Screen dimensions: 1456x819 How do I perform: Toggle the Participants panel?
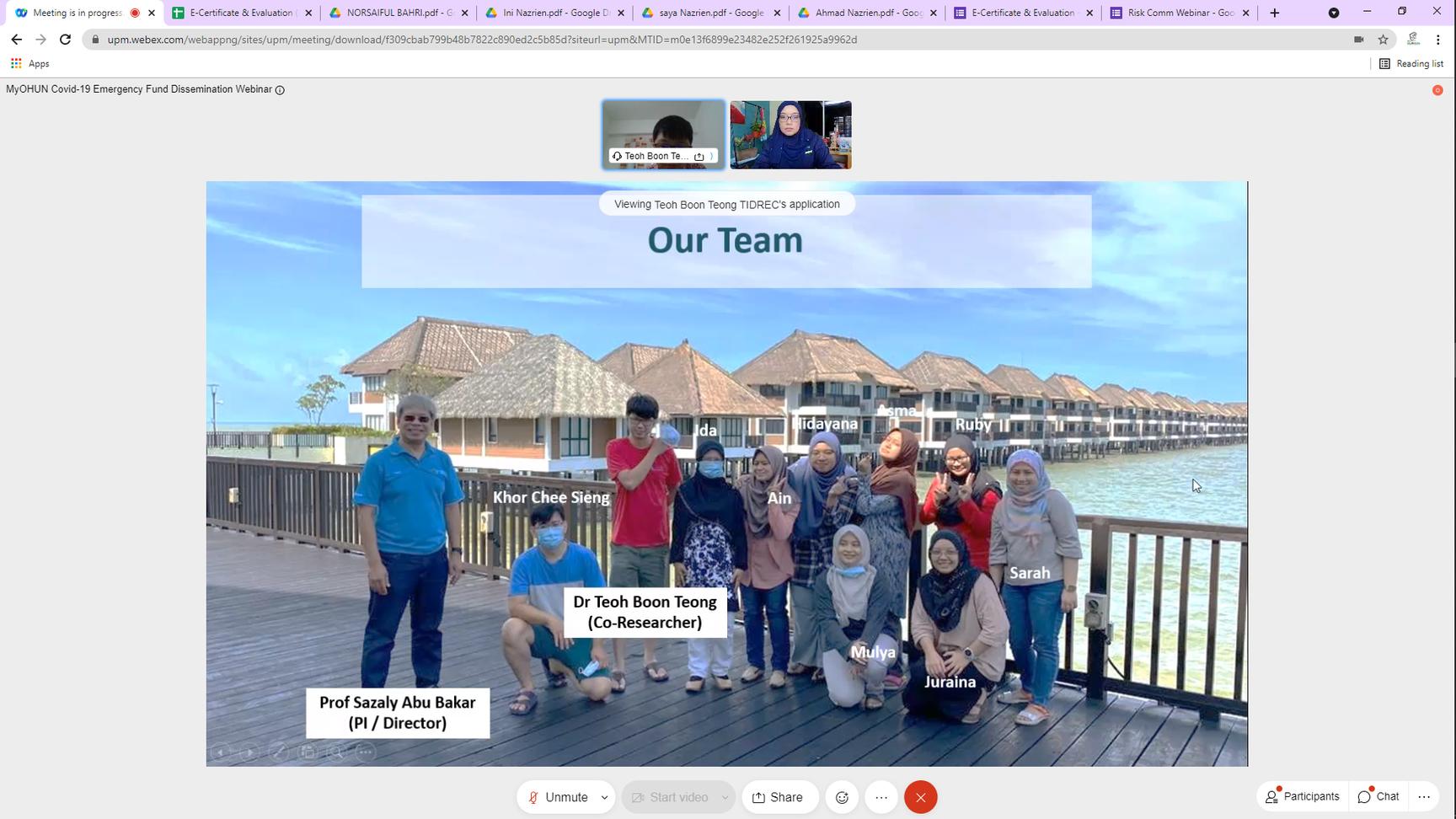[x=1302, y=797]
